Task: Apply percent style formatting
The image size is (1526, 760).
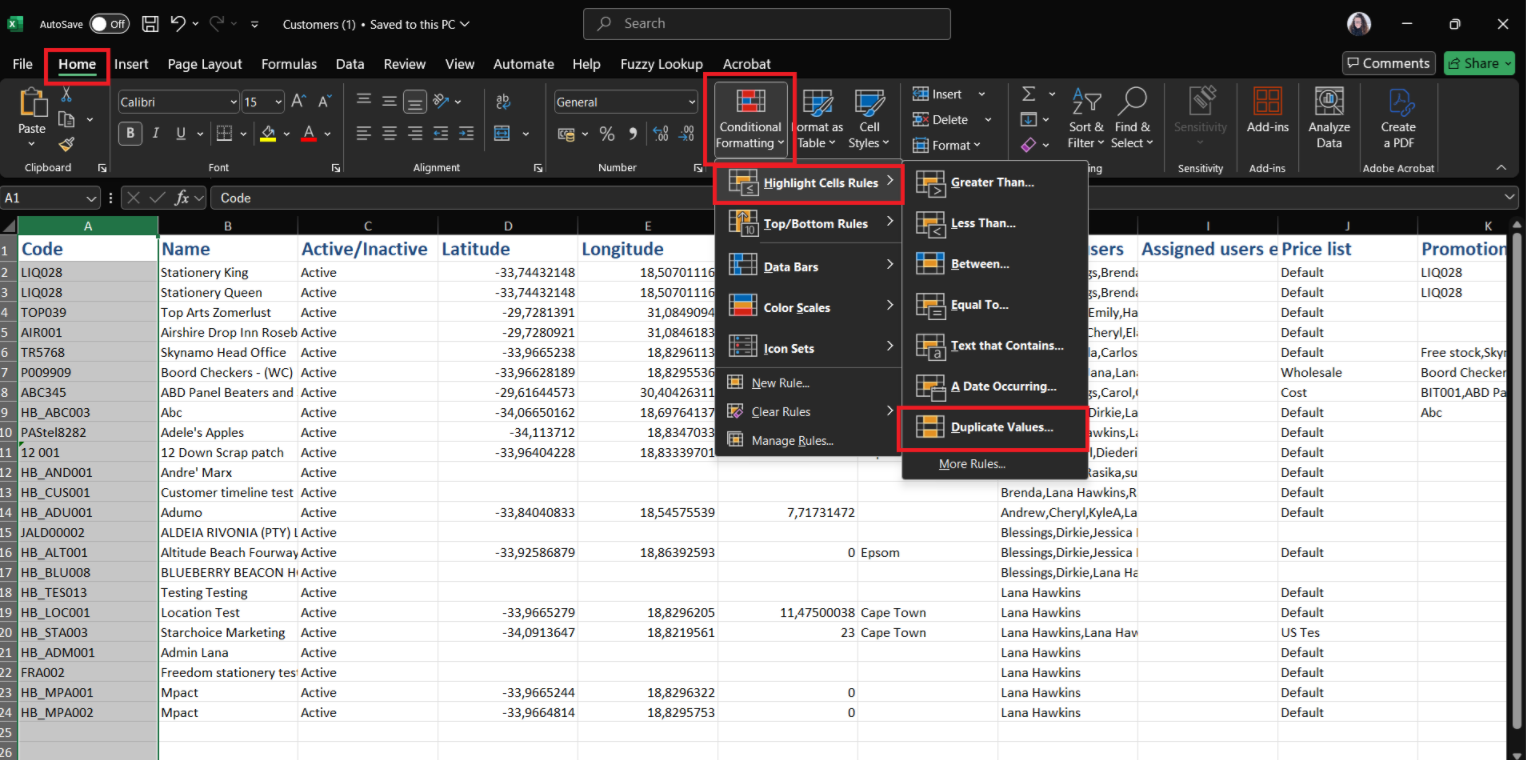Action: 607,134
